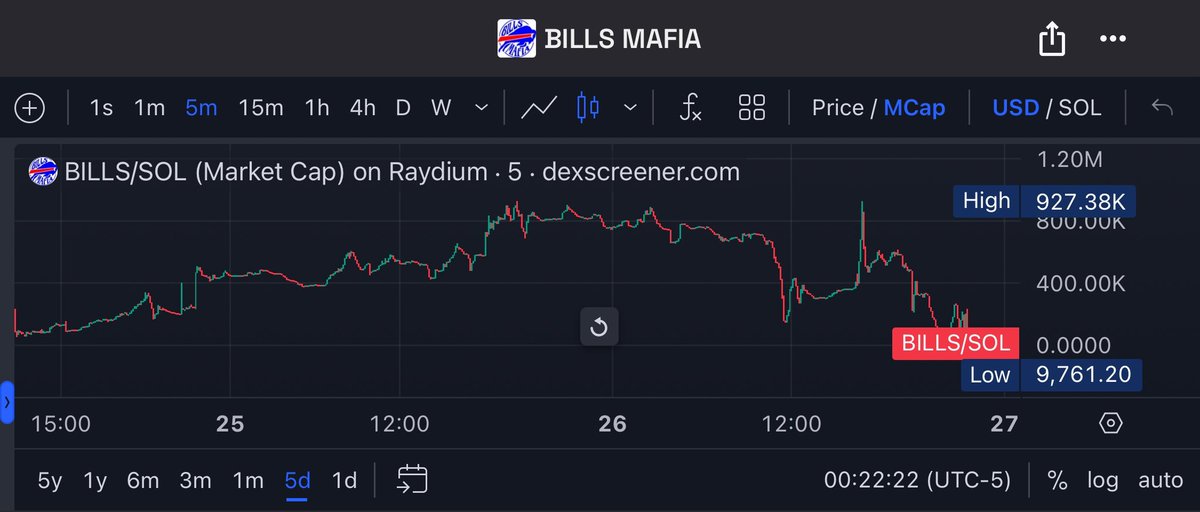Expand the blue side panel handle
The width and height of the screenshot is (1200, 512).
click(6, 402)
